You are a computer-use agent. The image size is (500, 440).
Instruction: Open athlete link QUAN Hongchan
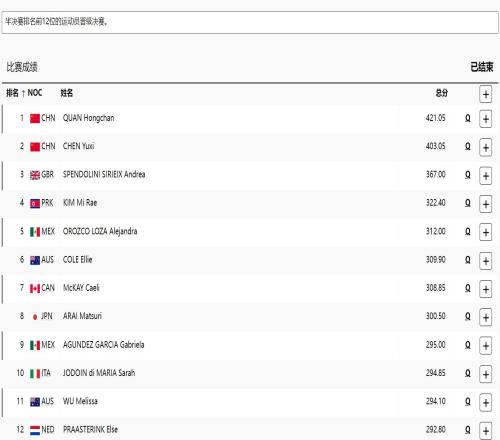pos(88,118)
